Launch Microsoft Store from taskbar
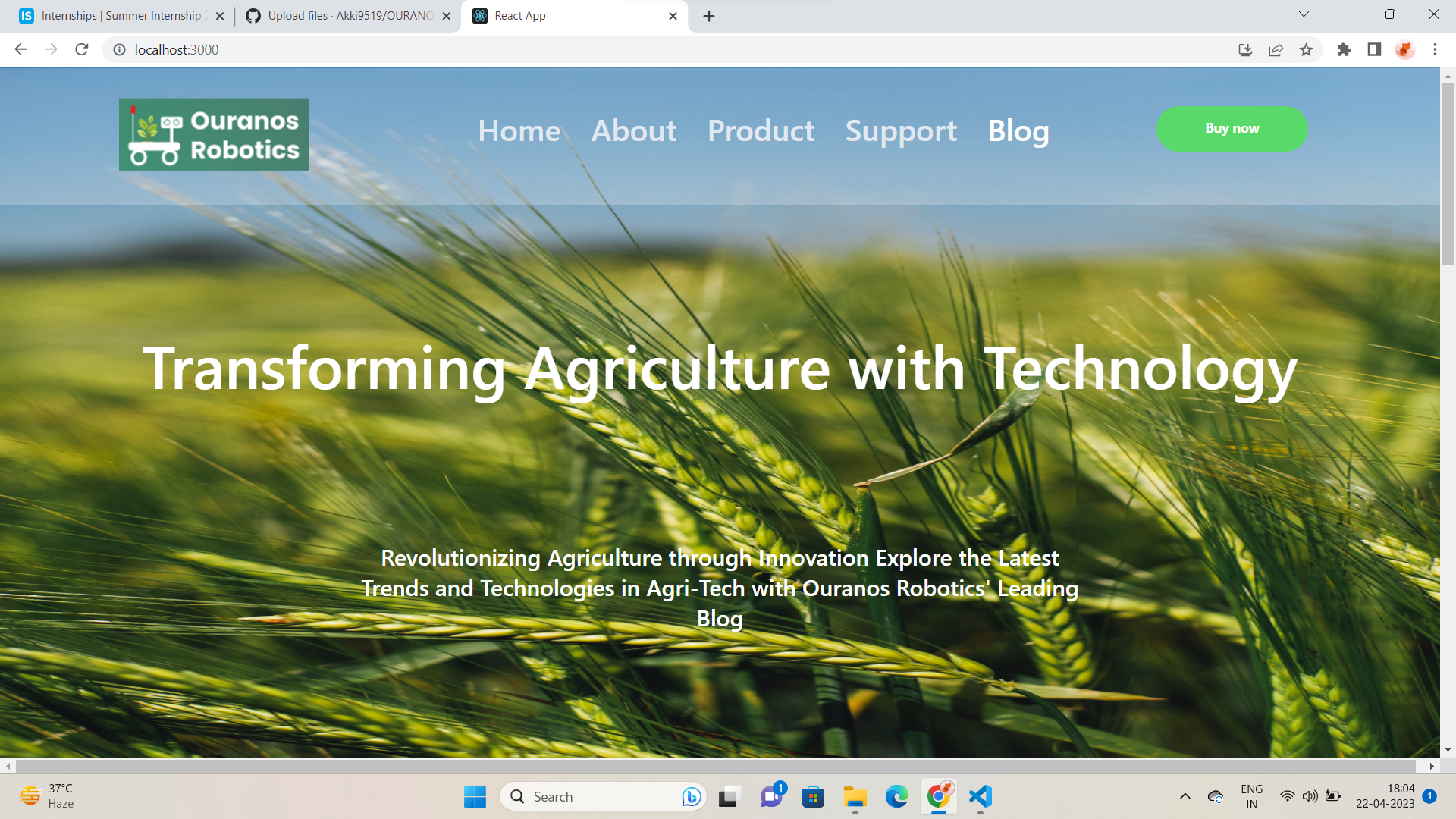The image size is (1456, 819). click(x=813, y=796)
